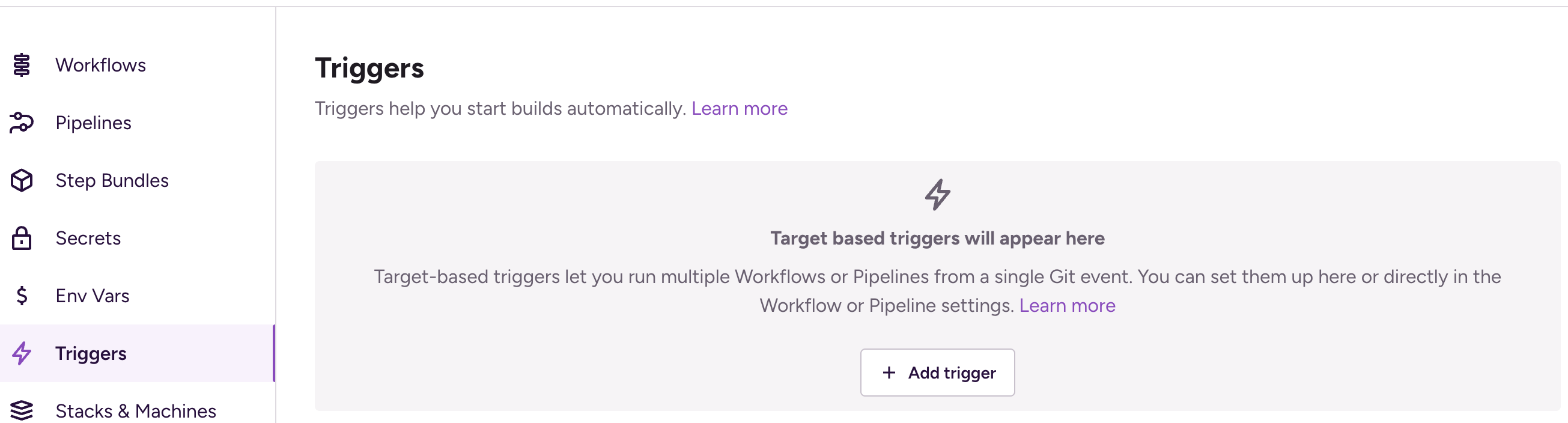Click the Stacks & Machines layers icon

click(21, 410)
